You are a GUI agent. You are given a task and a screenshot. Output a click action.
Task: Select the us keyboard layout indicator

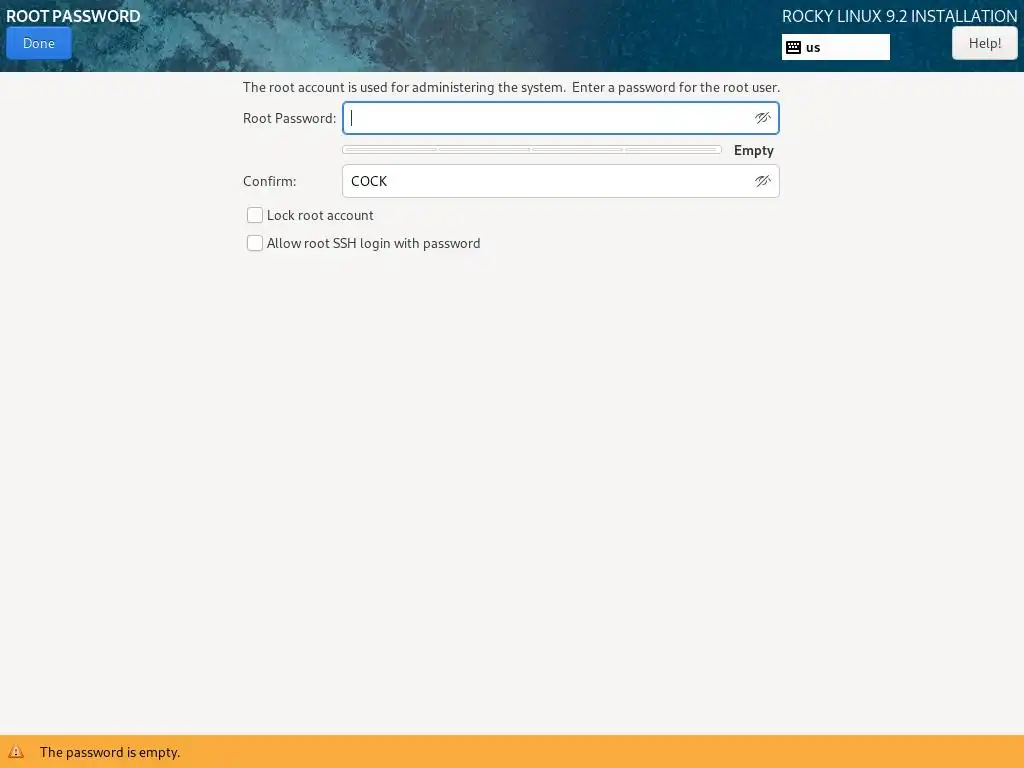click(835, 47)
